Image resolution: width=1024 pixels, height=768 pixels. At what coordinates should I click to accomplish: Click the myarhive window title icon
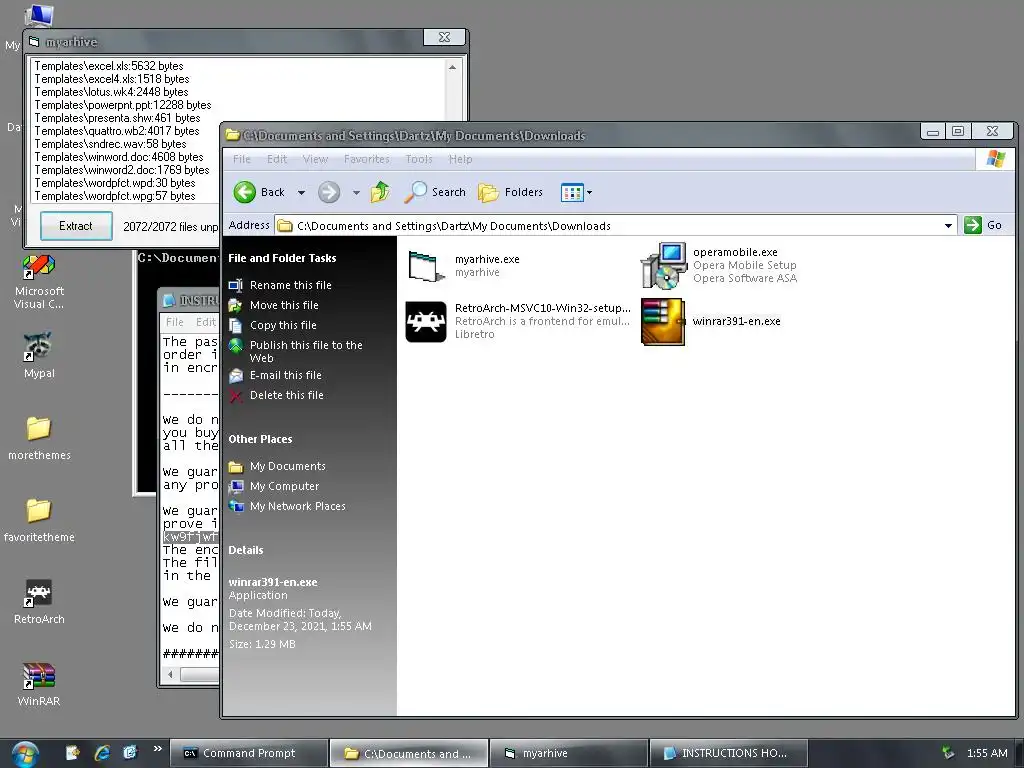pyautogui.click(x=34, y=42)
